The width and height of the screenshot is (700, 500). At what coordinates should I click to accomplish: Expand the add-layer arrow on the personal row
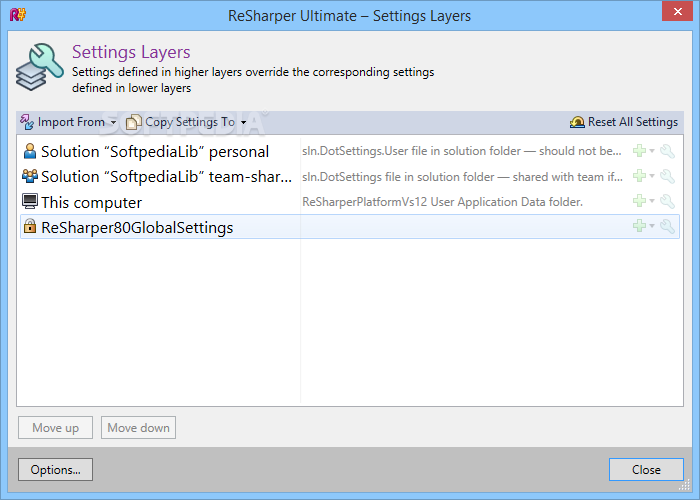coord(652,151)
